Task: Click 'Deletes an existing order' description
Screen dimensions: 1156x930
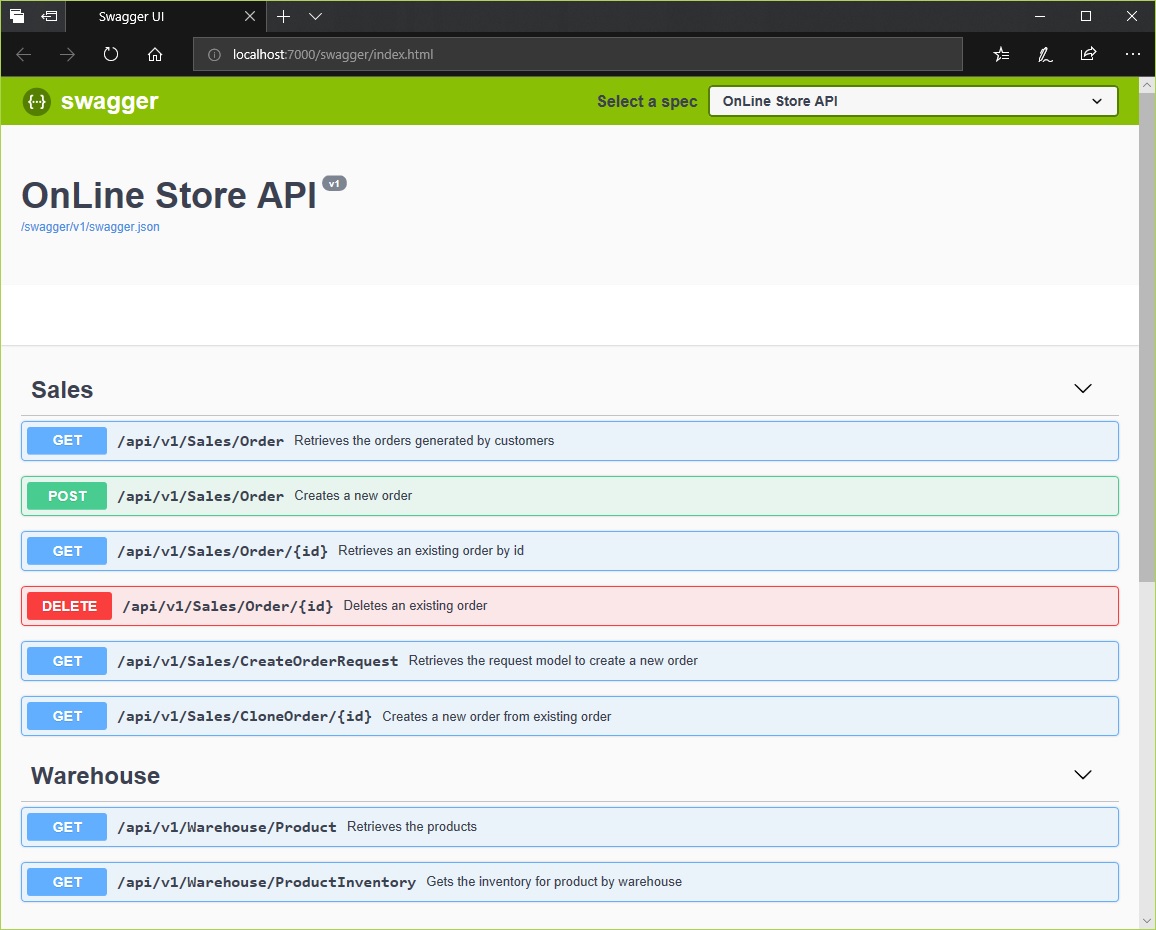Action: 415,605
